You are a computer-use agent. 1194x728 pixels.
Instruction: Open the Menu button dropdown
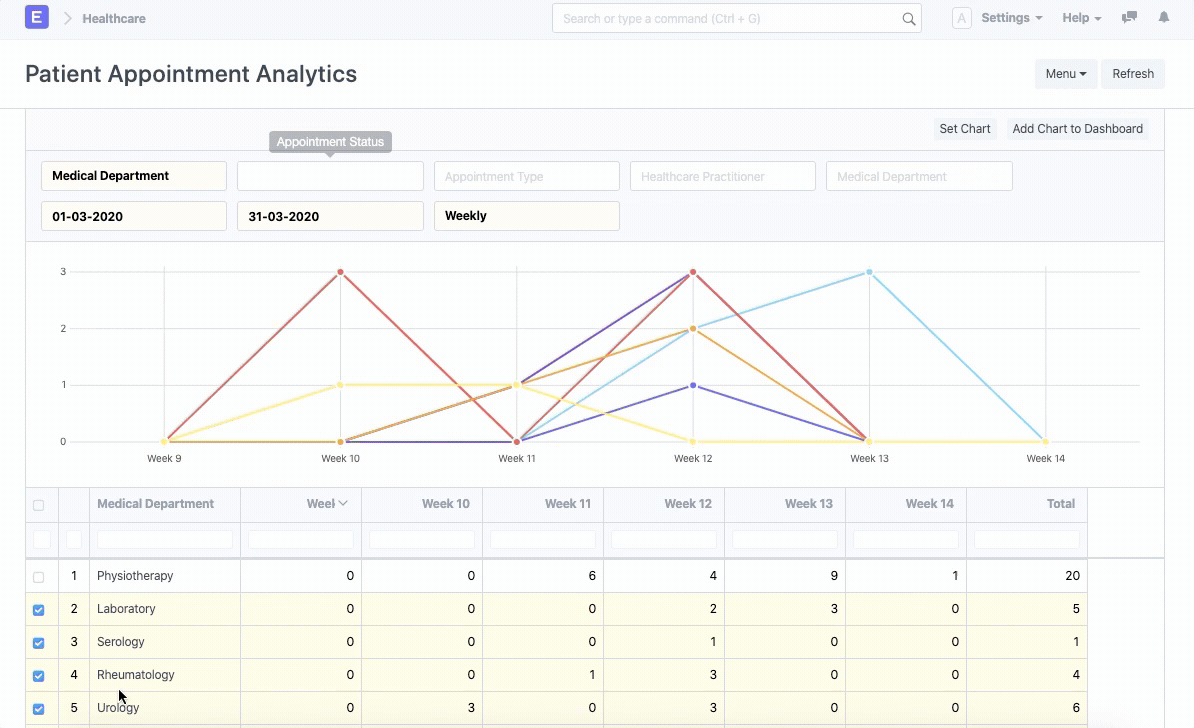[x=1065, y=74]
